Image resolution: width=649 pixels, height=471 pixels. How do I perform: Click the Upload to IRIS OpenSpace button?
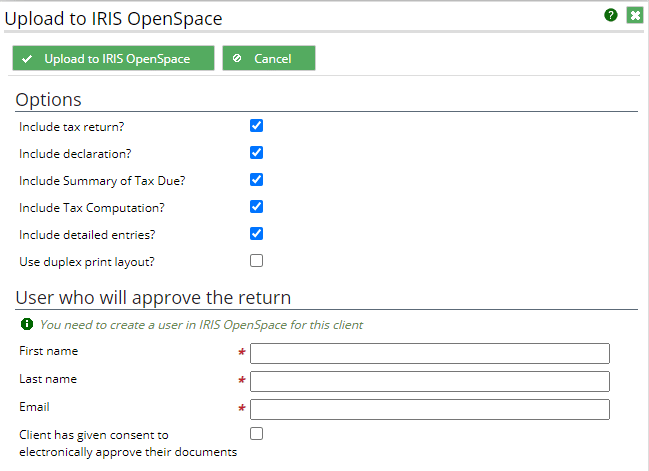pos(113,58)
